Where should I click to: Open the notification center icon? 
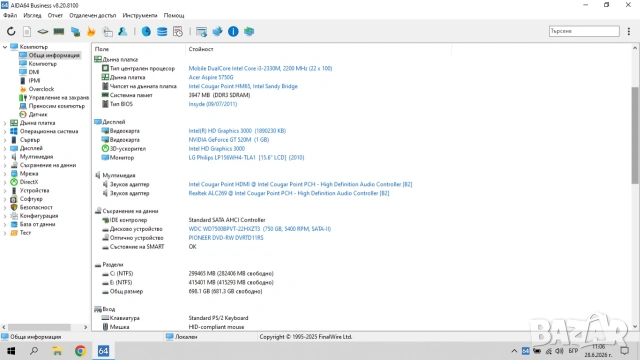click(x=624, y=351)
